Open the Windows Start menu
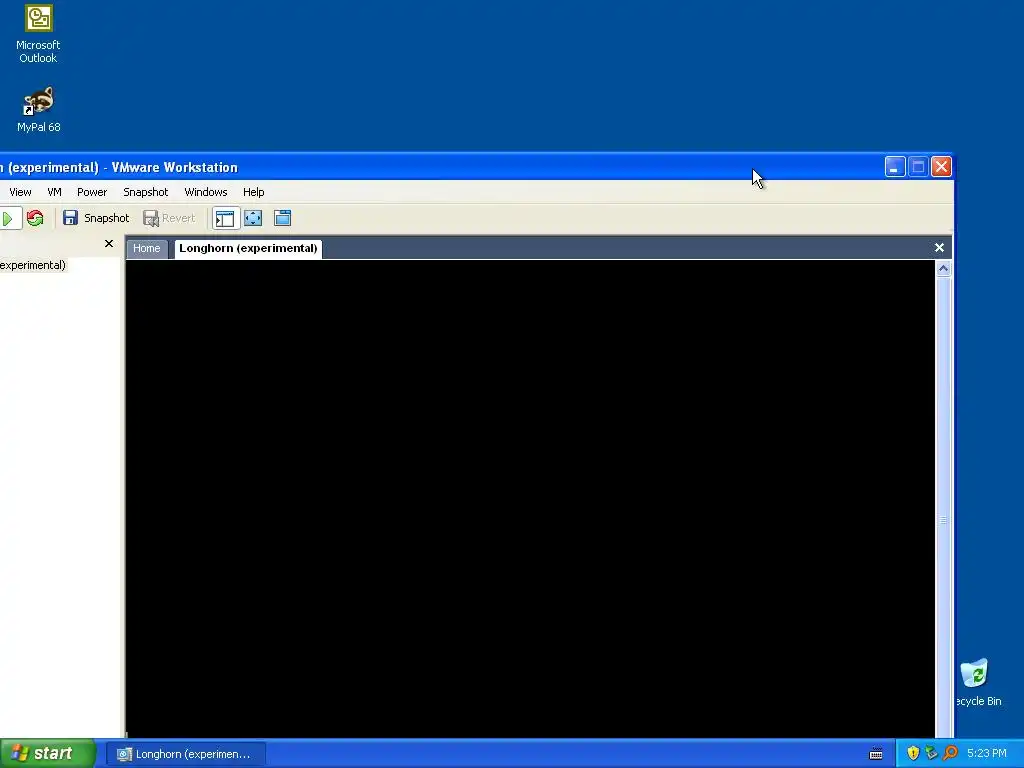The height and width of the screenshot is (768, 1024). tap(48, 753)
